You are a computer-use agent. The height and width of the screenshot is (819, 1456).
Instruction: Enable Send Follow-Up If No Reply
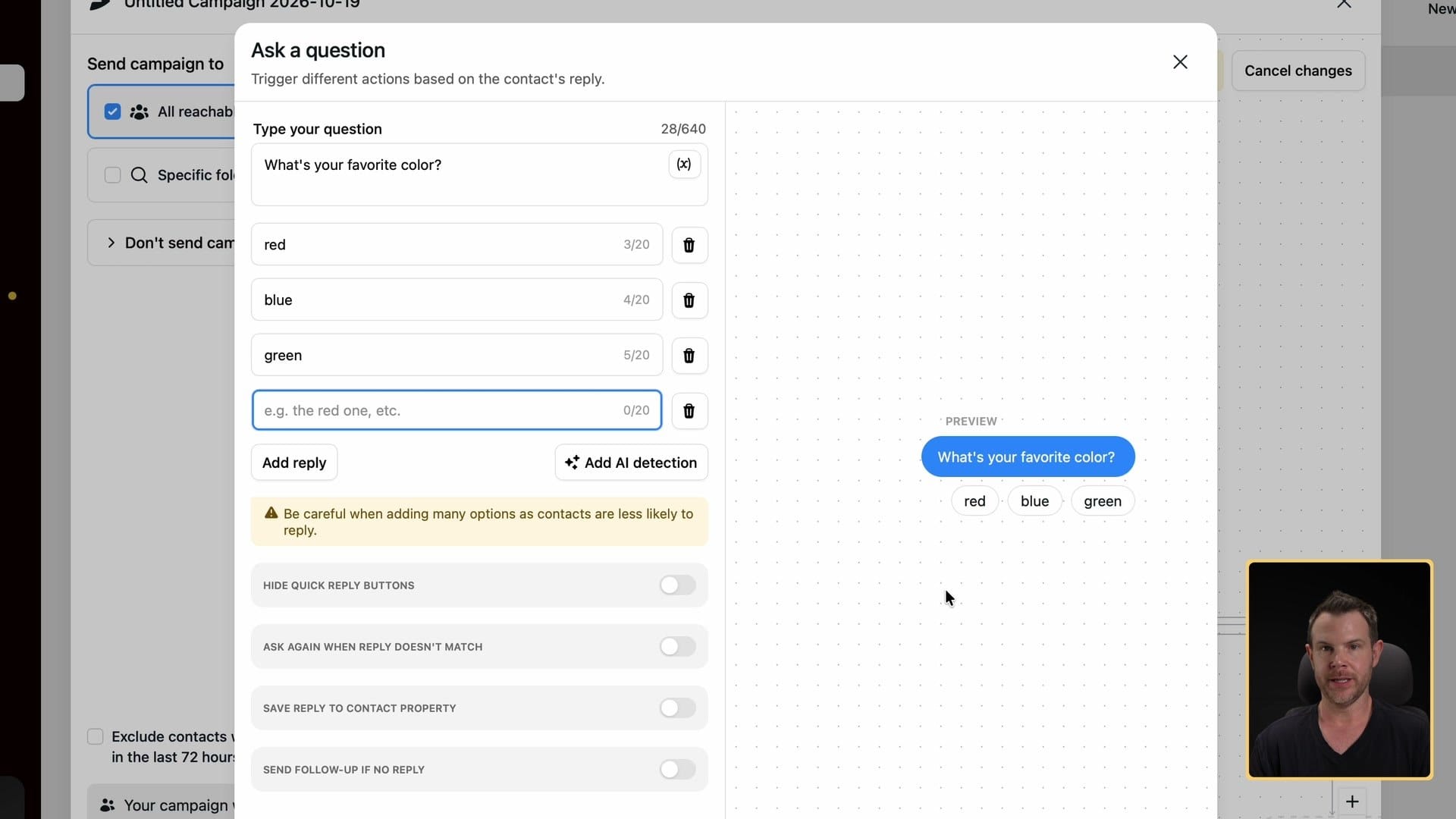pos(677,770)
